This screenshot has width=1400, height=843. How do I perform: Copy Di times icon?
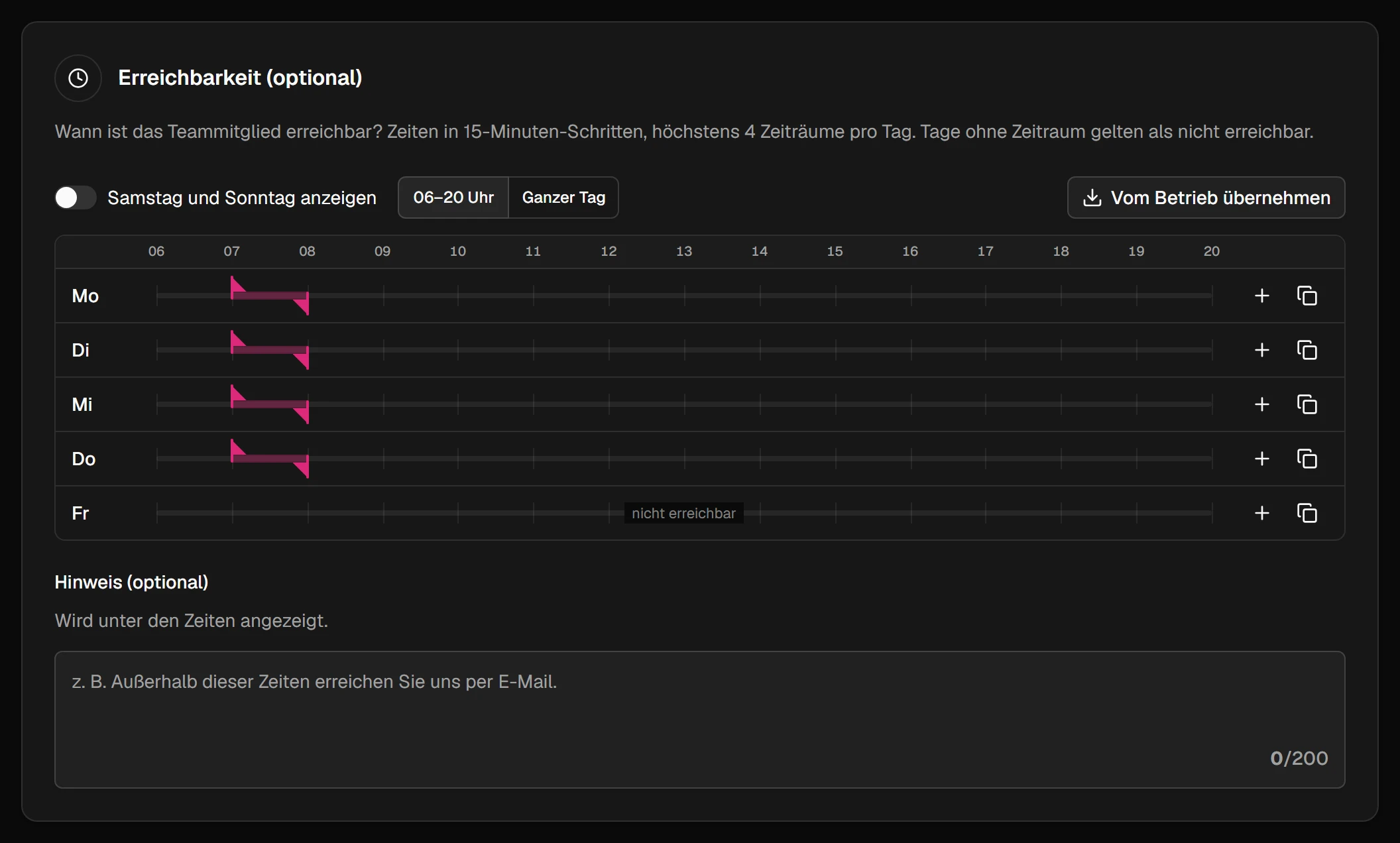(1307, 350)
